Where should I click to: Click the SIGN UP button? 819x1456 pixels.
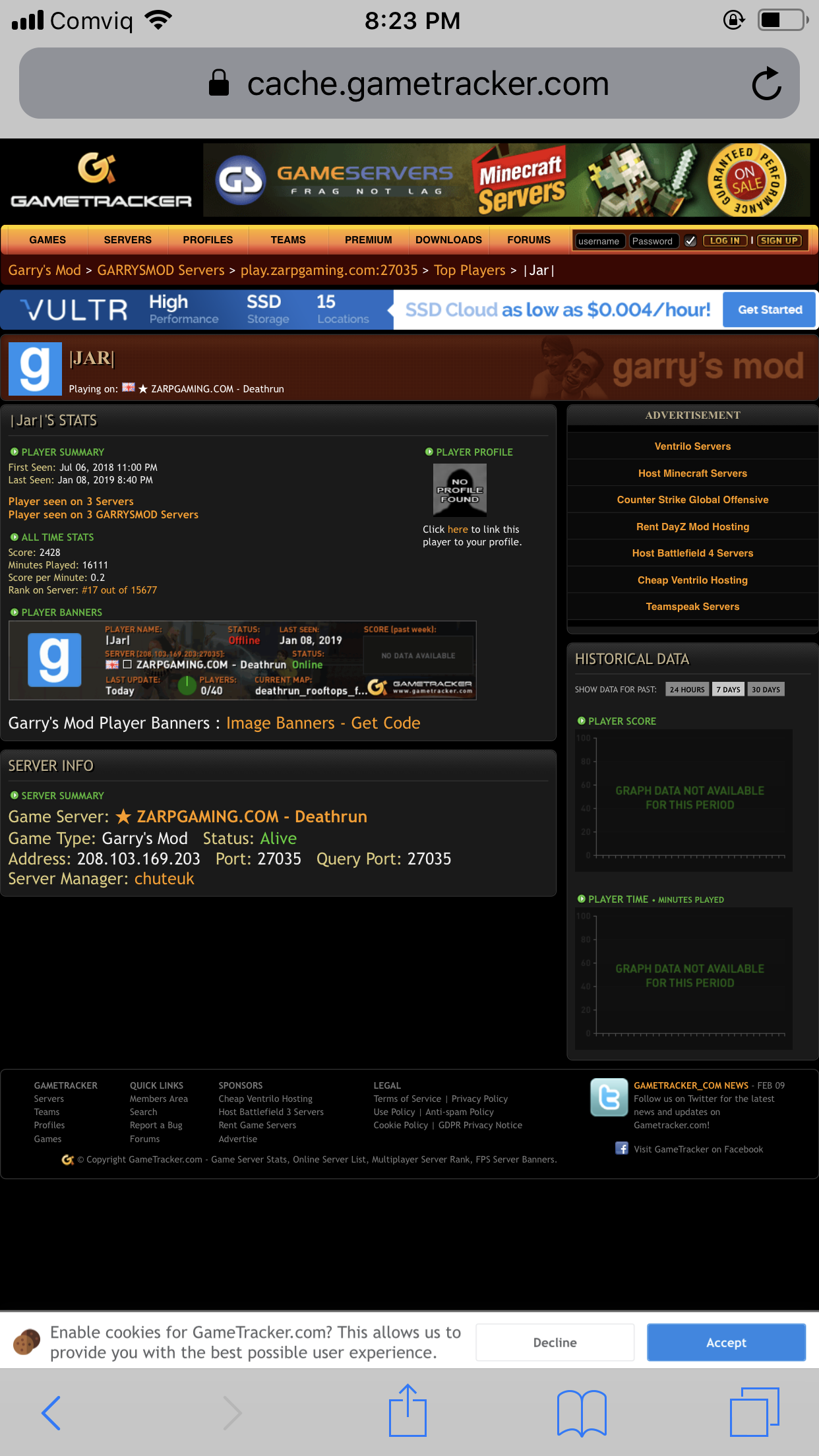click(x=779, y=241)
